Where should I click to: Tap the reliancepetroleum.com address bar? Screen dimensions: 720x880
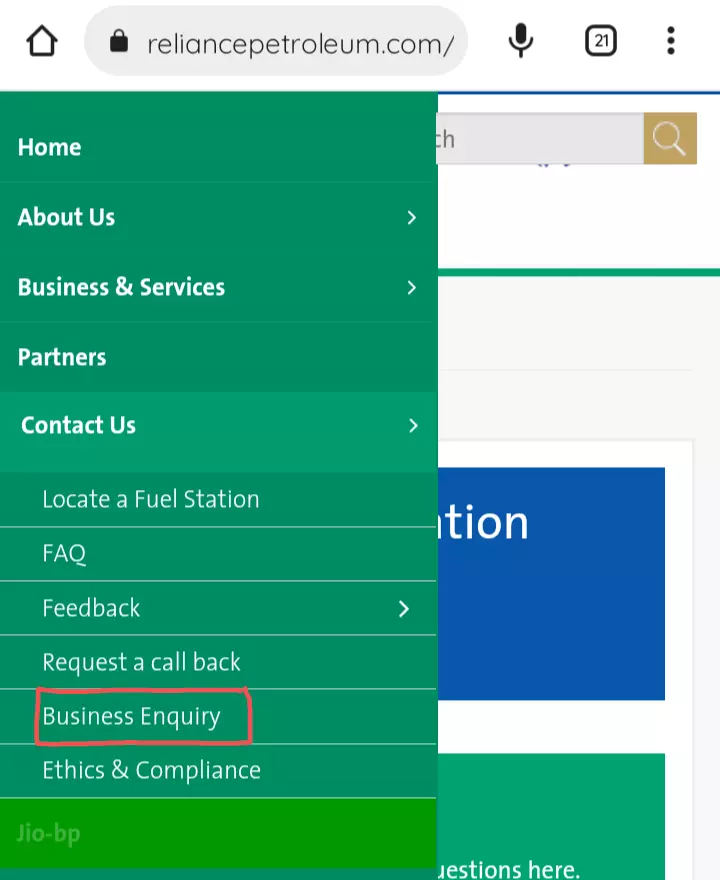click(276, 41)
